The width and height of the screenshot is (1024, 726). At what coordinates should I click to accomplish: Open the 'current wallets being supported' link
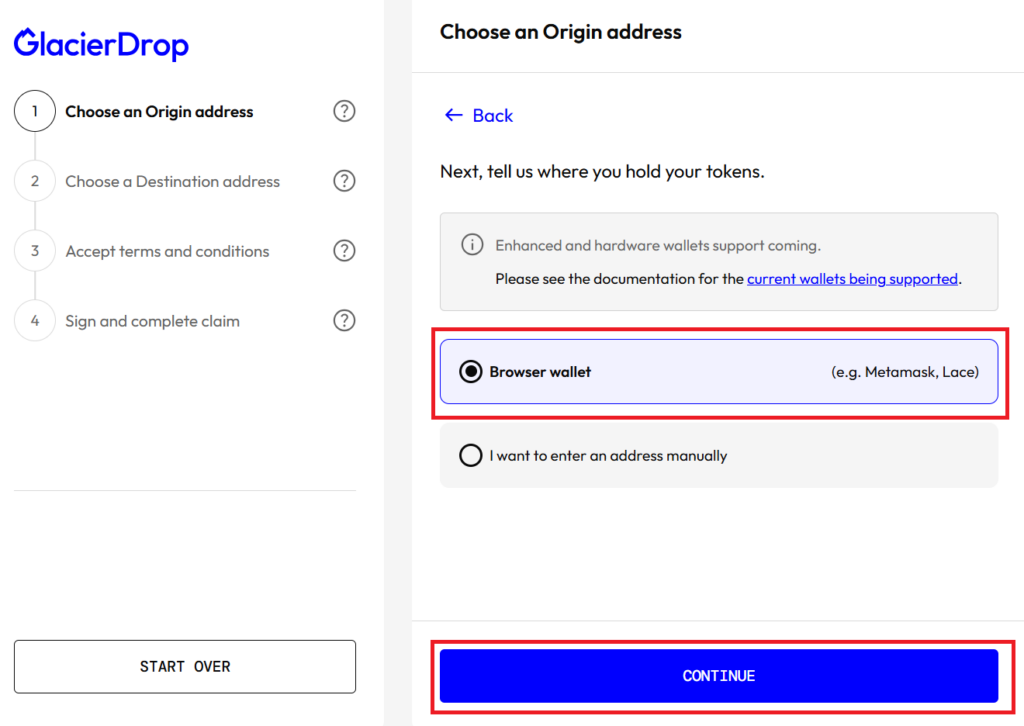pyautogui.click(x=852, y=279)
